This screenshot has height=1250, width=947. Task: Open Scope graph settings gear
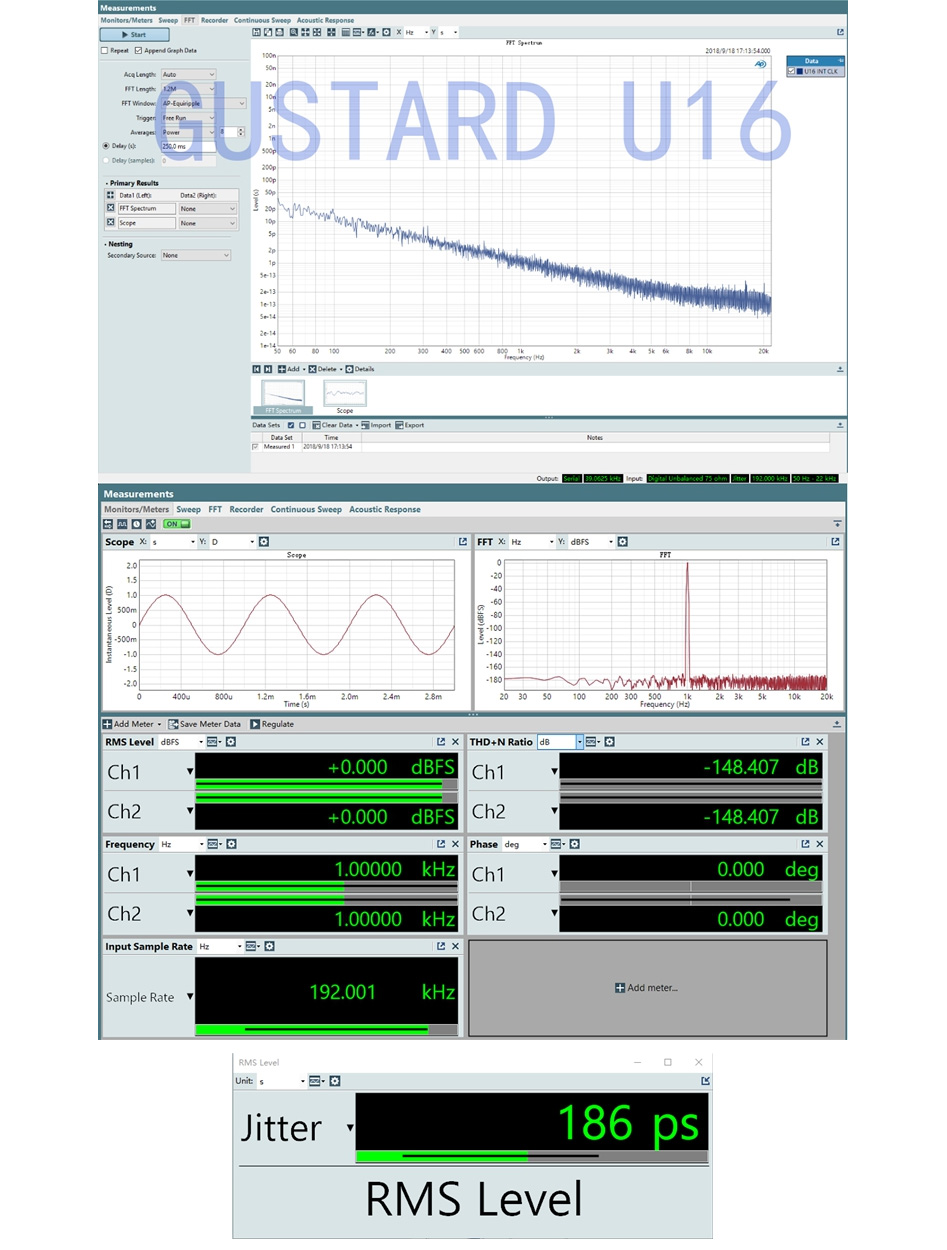point(264,542)
